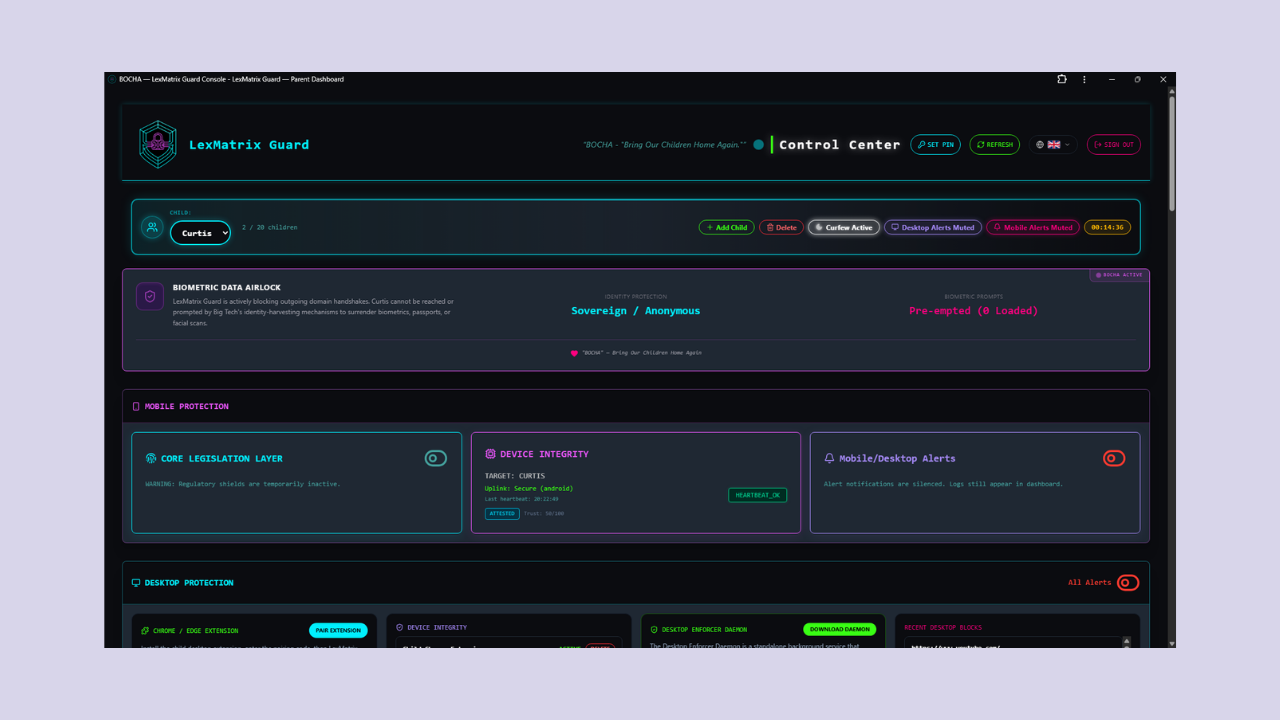Click the fingerprint icon on Core Legislation Layer
The height and width of the screenshot is (720, 1280).
click(151, 459)
